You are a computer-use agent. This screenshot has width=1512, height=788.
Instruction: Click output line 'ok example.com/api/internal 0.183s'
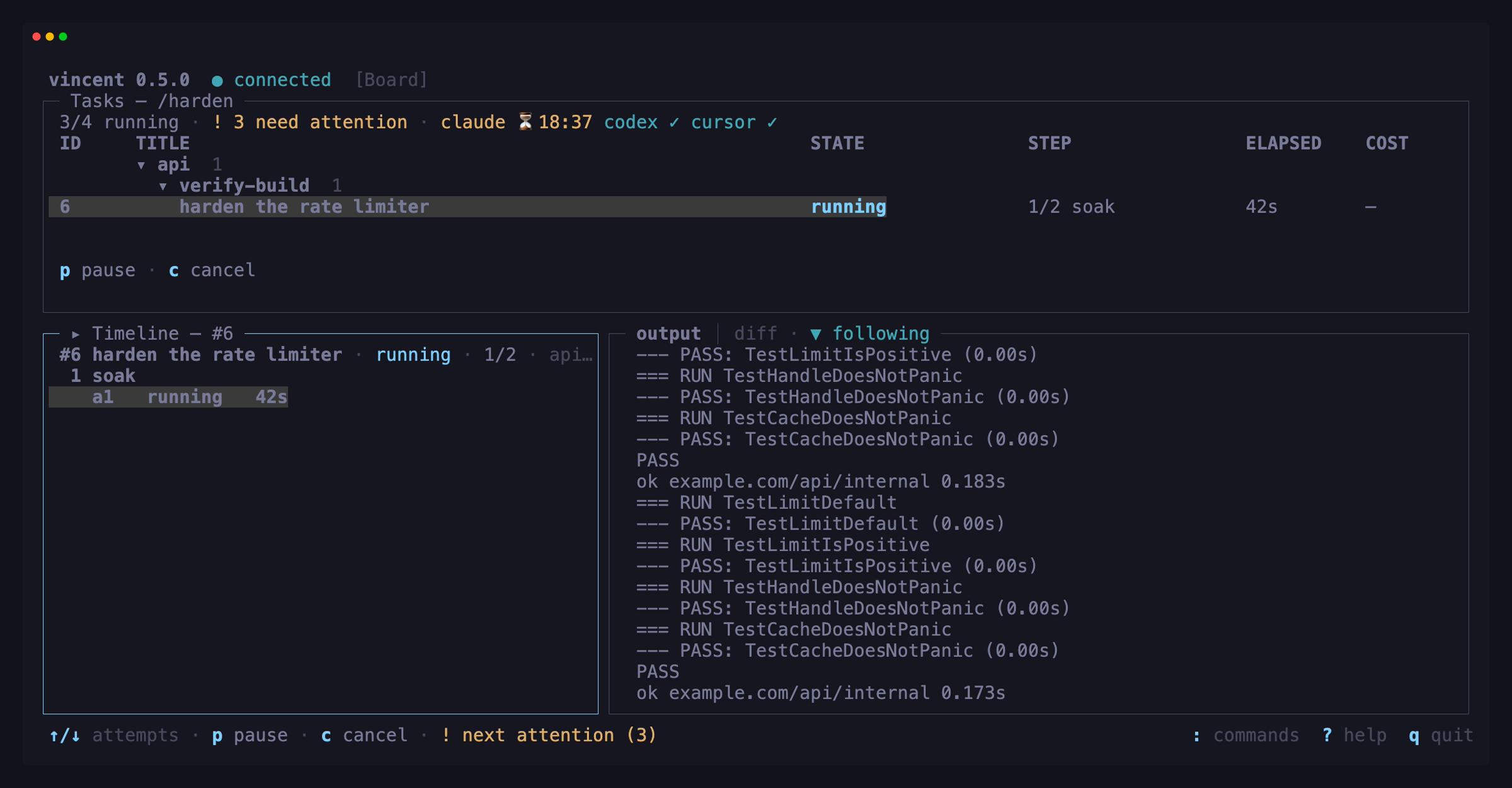(x=820, y=482)
